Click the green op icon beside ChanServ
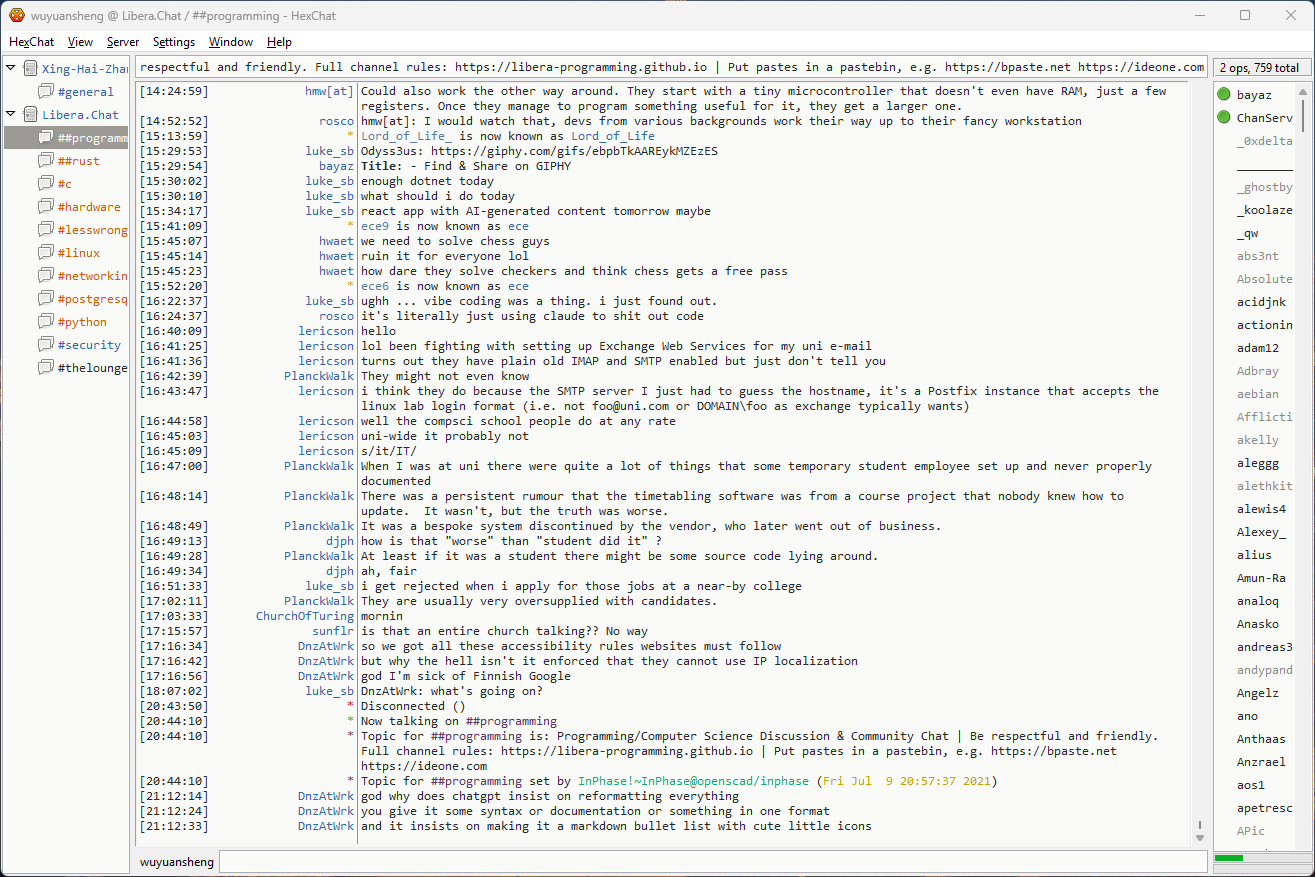 [1224, 118]
